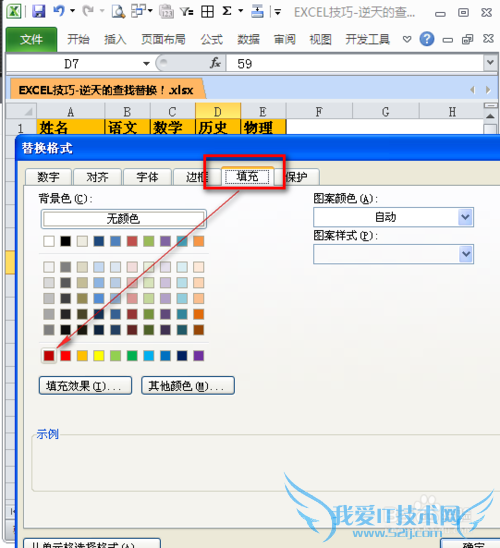Pick the white theme color swatch
This screenshot has height=548, width=500.
(x=49, y=241)
